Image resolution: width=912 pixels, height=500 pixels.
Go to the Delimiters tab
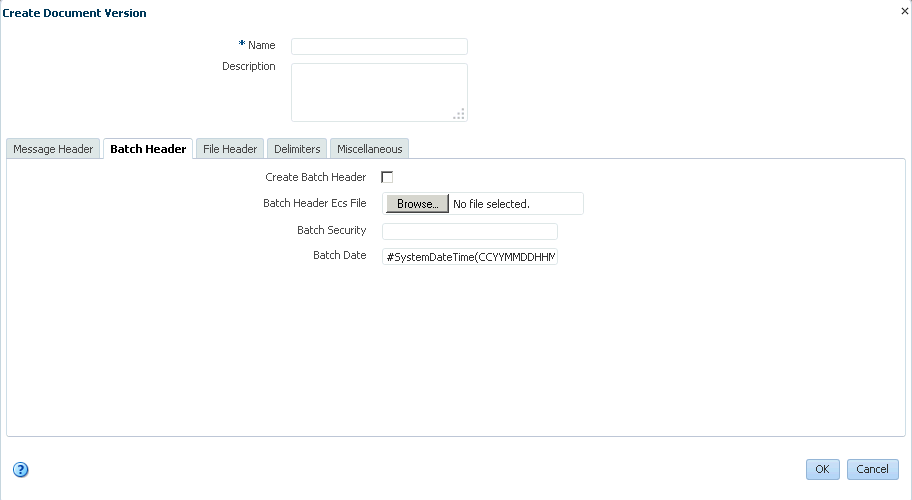297,149
